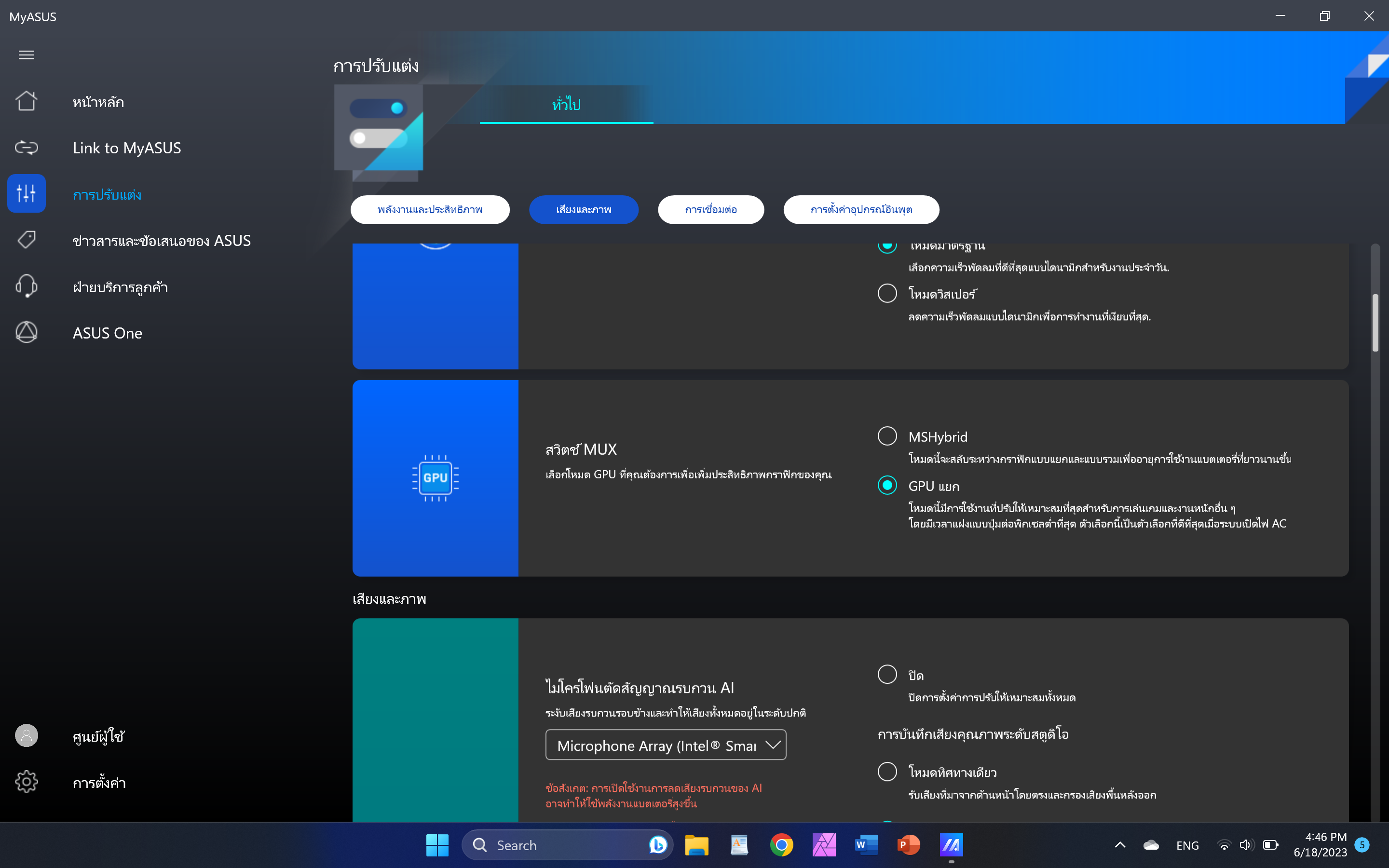Click the settings gear icon
The height and width of the screenshot is (868, 1389).
coord(27,782)
